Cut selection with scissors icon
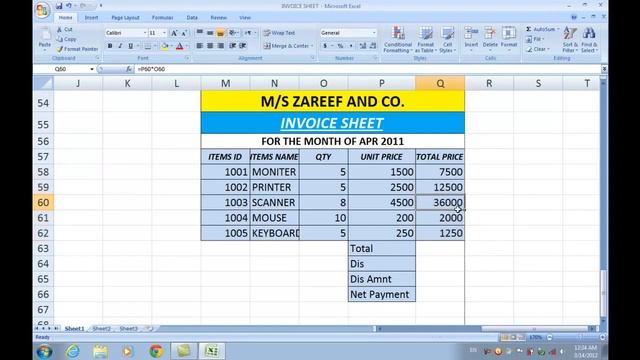The width and height of the screenshot is (640, 360). (x=64, y=29)
